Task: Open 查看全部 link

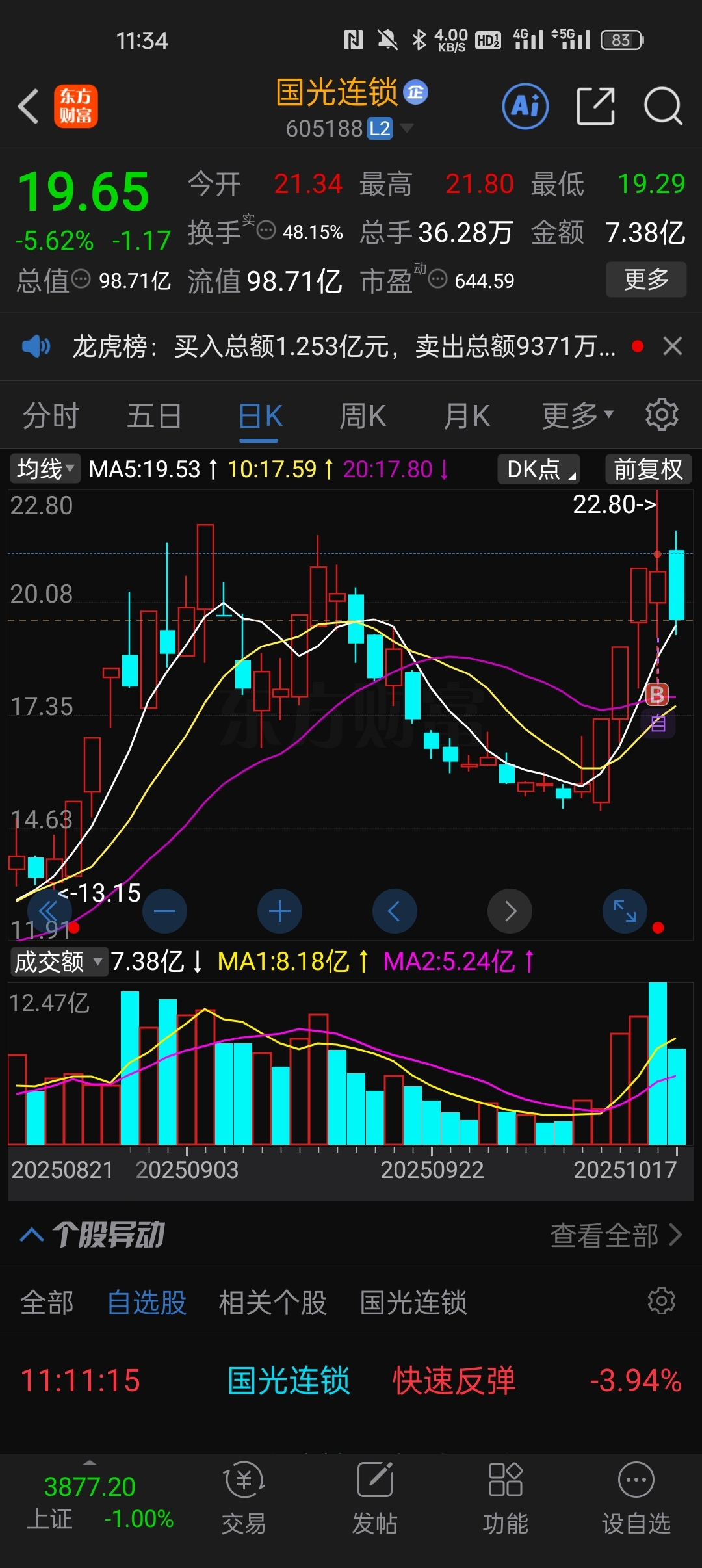Action: 616,1235
